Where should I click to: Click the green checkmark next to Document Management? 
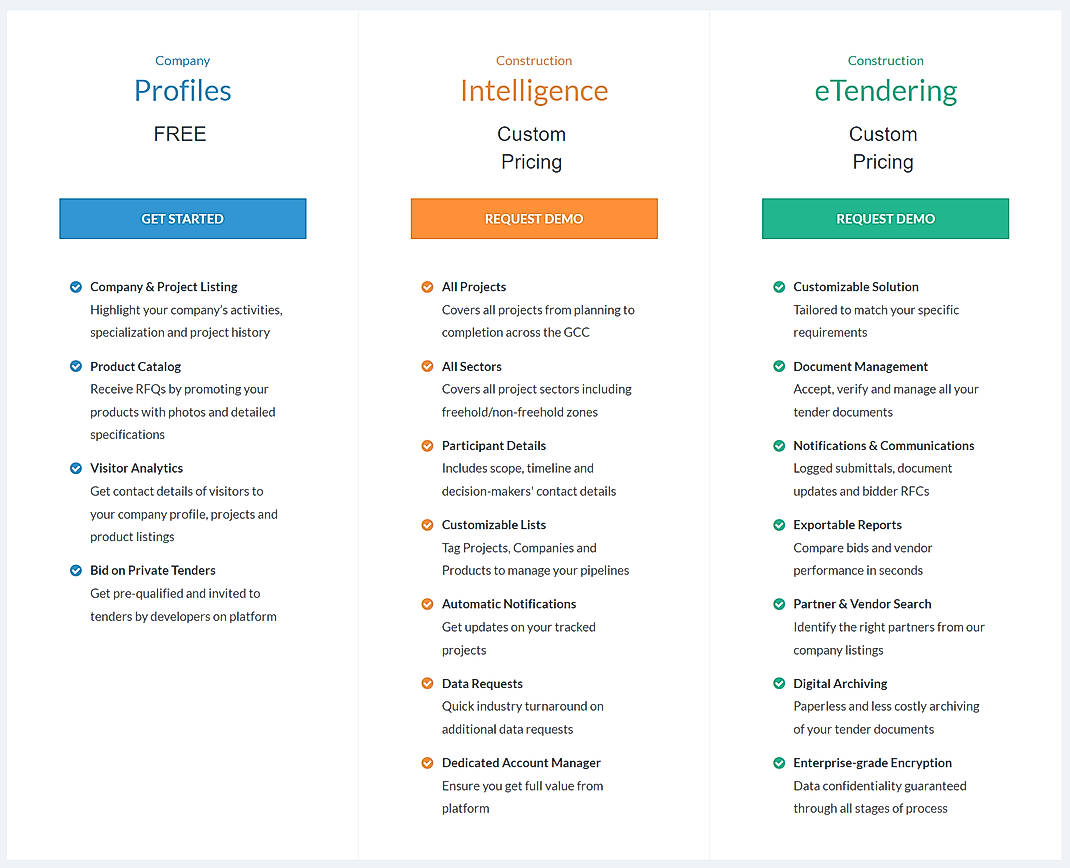(x=779, y=366)
